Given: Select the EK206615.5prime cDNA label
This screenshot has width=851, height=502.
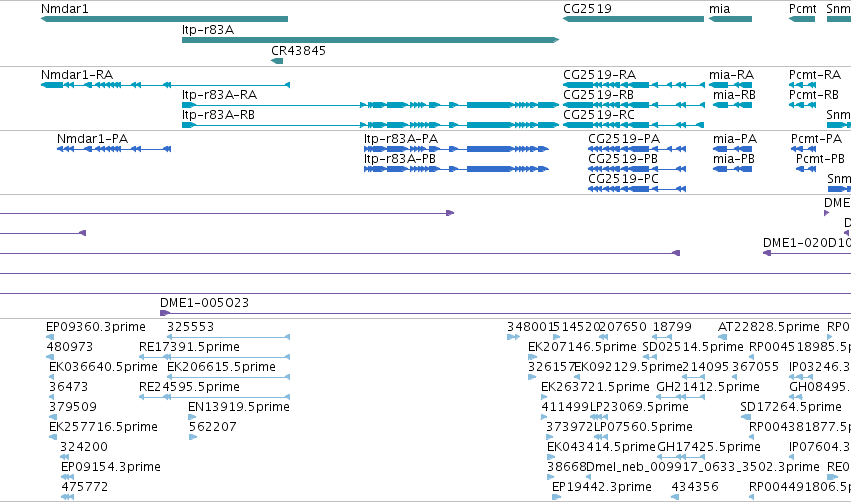Looking at the screenshot, I should pos(221,366).
